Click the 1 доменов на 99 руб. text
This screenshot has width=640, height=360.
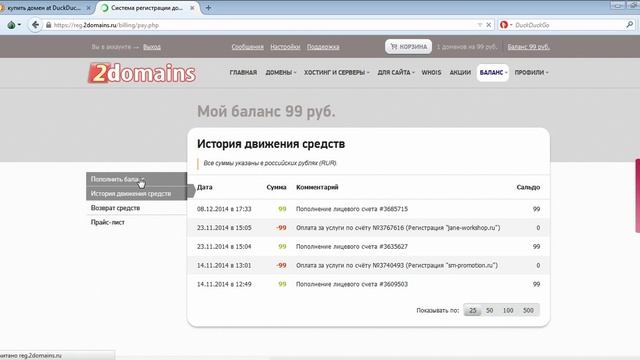click(467, 47)
